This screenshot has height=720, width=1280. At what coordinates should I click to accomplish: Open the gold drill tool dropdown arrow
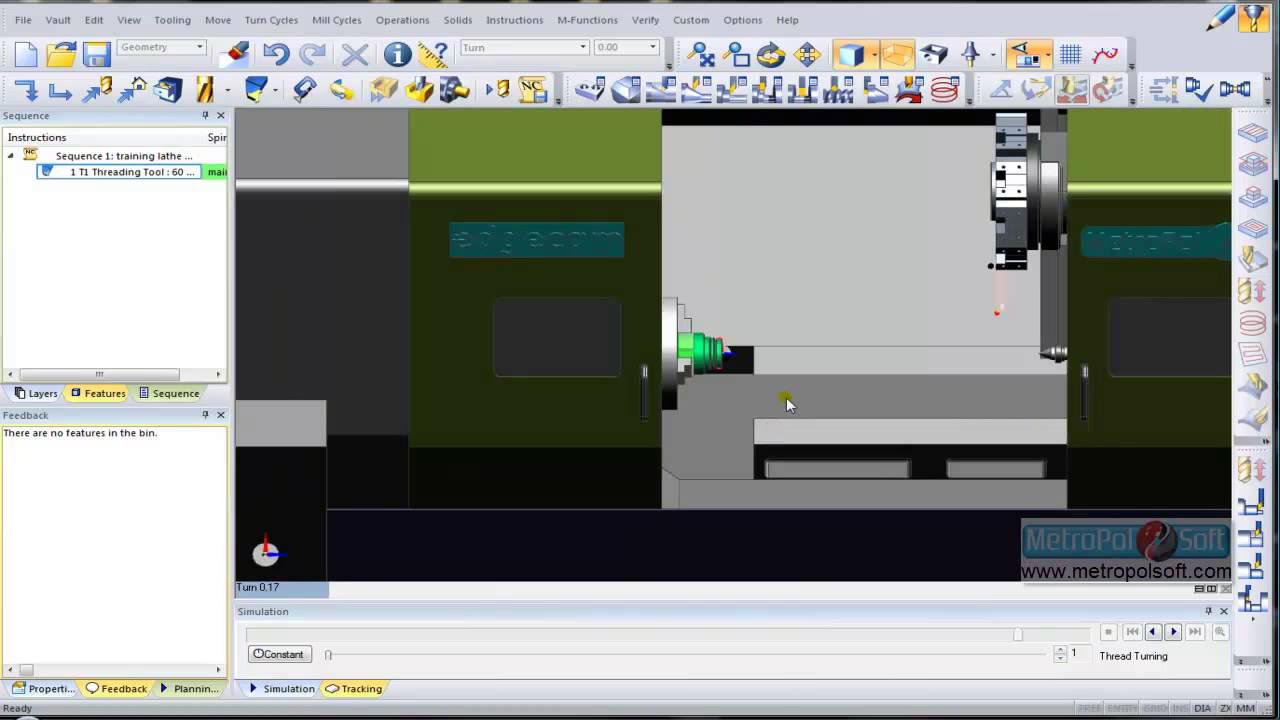click(228, 91)
